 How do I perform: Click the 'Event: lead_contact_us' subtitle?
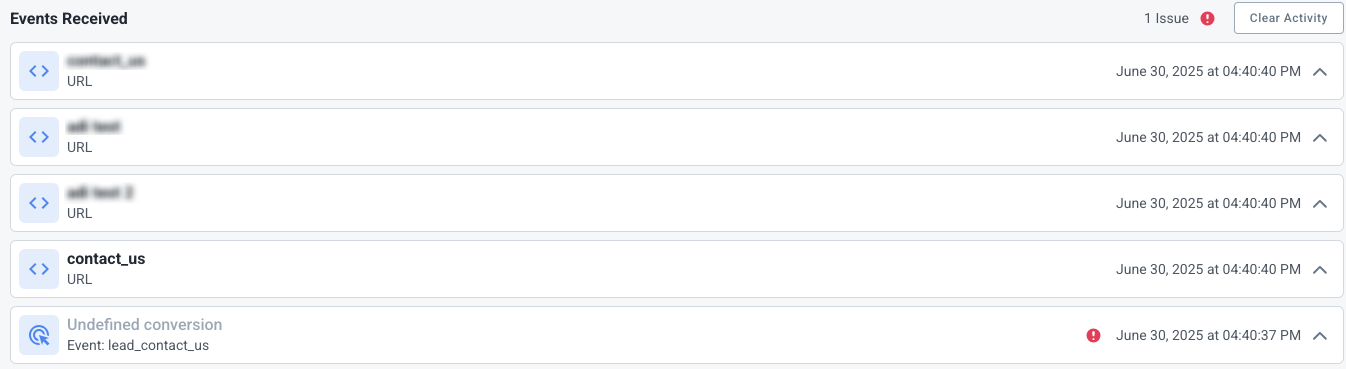(138, 346)
